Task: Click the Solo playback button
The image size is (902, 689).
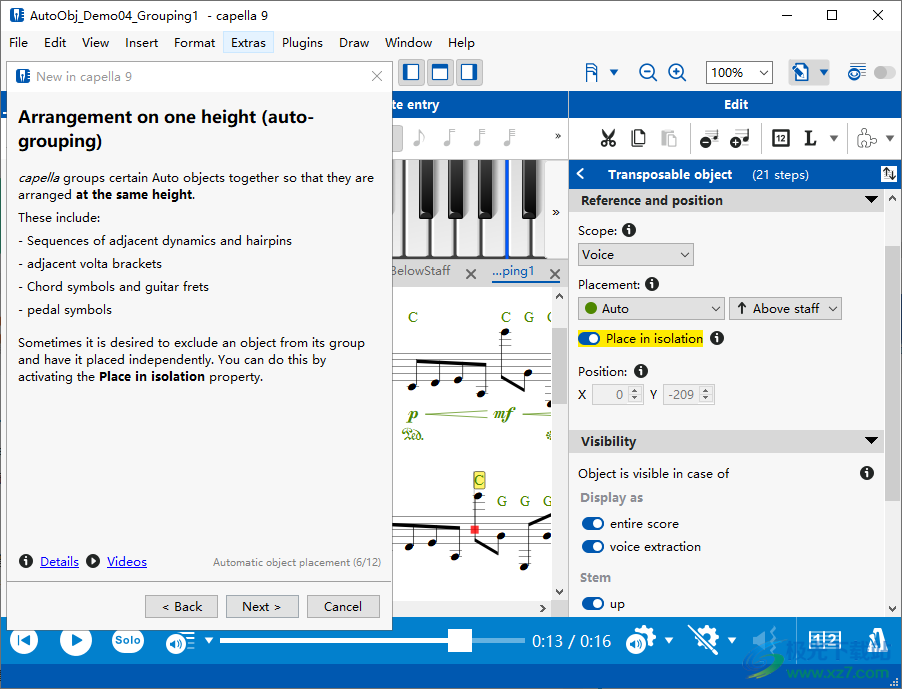Action: (127, 641)
